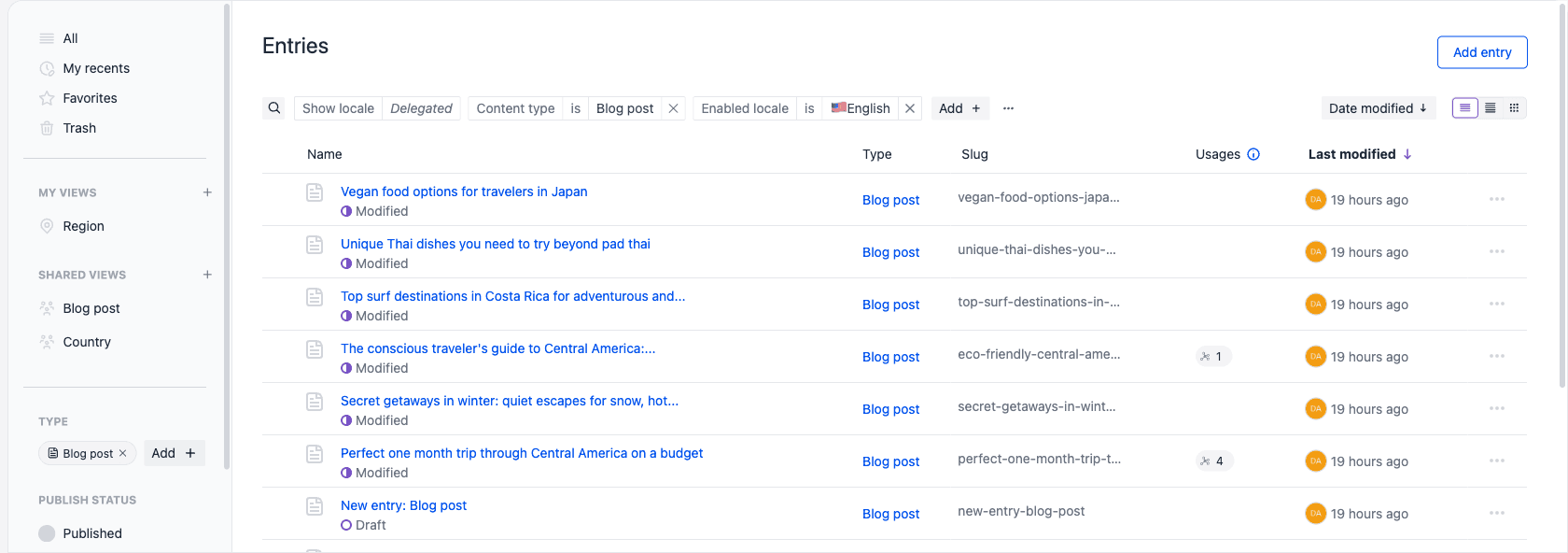Click document icon of Vegan food options row
The width and height of the screenshot is (1568, 553).
click(x=315, y=192)
